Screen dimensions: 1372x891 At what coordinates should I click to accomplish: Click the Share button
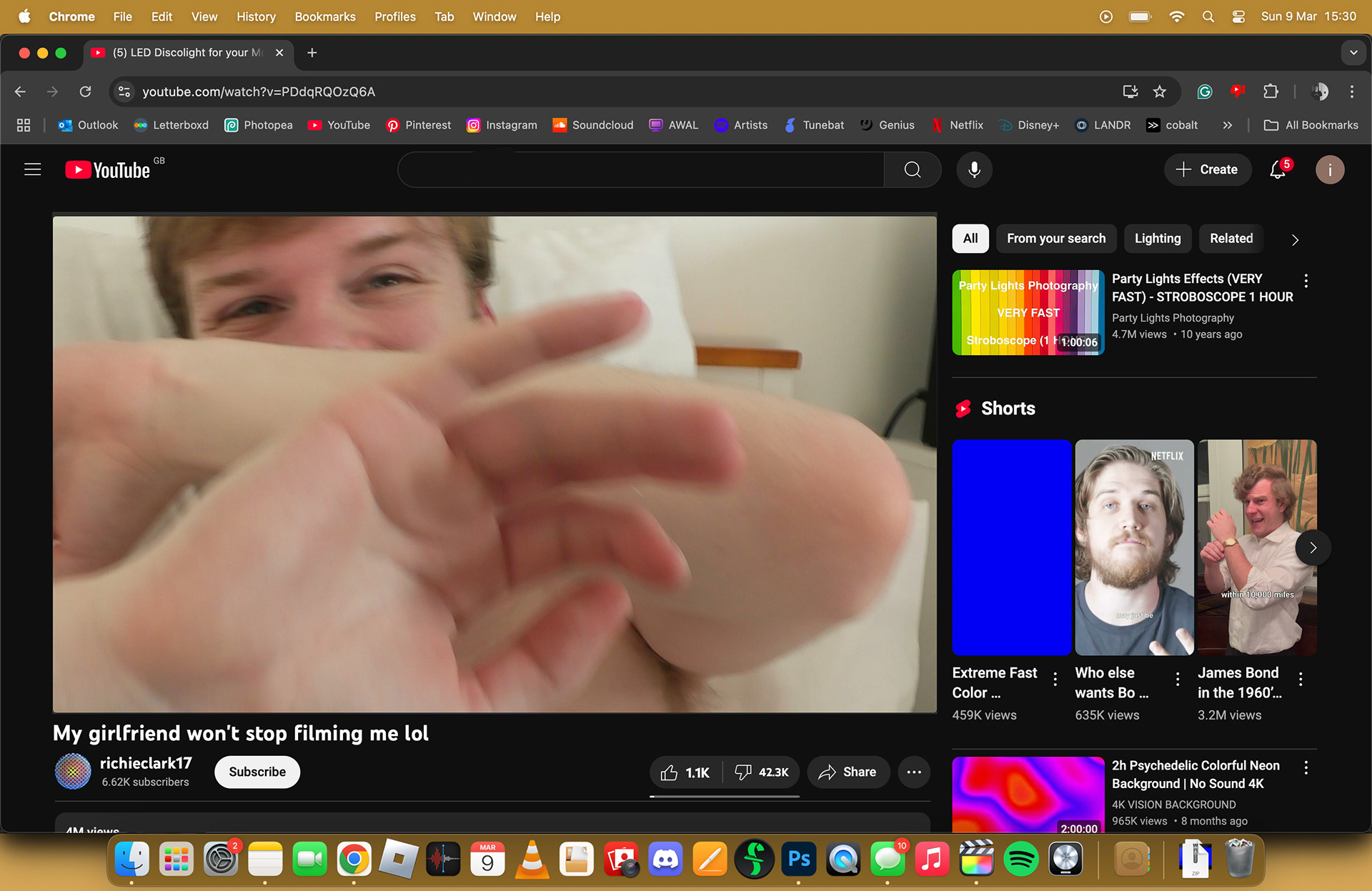click(848, 772)
